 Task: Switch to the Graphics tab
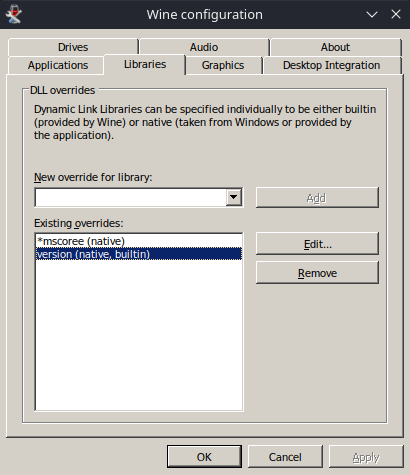pyautogui.click(x=223, y=65)
